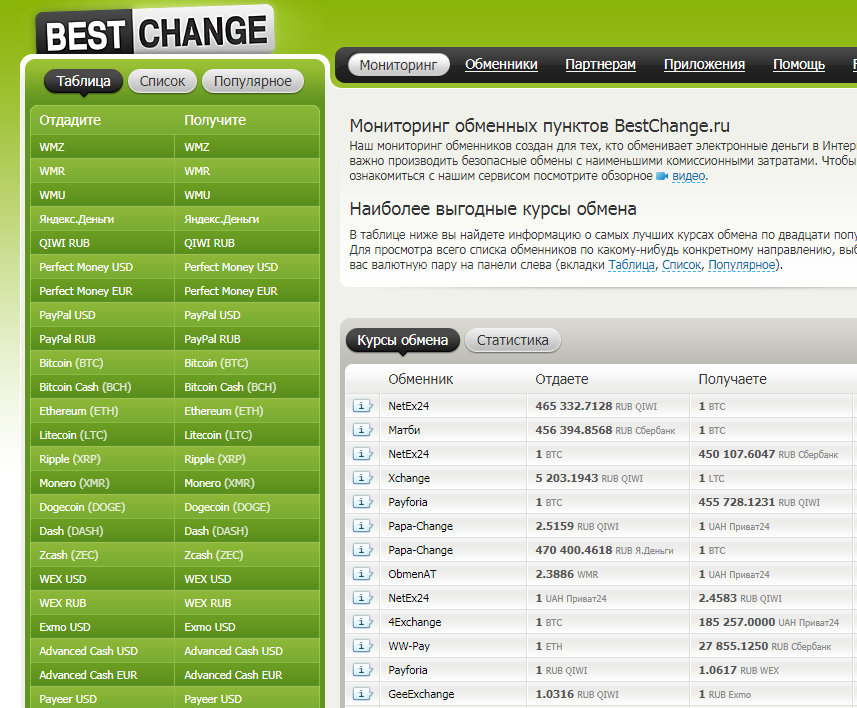Open the Курсы обмена tab
The image size is (857, 708).
point(403,341)
